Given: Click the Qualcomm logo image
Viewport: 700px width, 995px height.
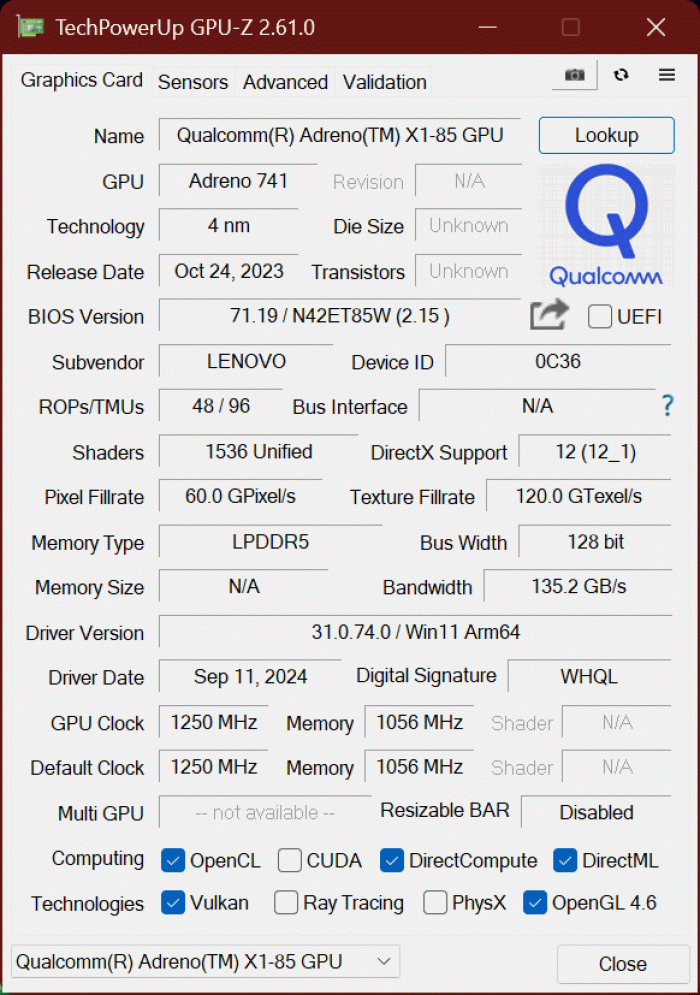Looking at the screenshot, I should pos(607,225).
